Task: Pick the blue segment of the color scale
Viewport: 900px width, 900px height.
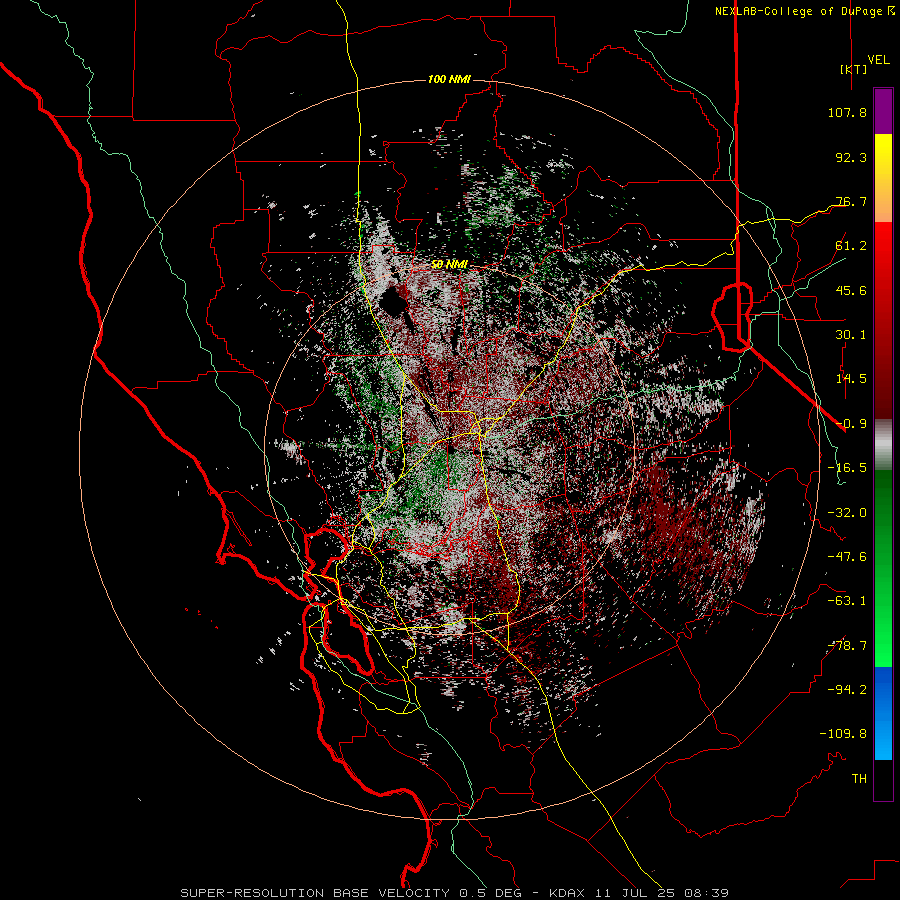Action: (883, 713)
